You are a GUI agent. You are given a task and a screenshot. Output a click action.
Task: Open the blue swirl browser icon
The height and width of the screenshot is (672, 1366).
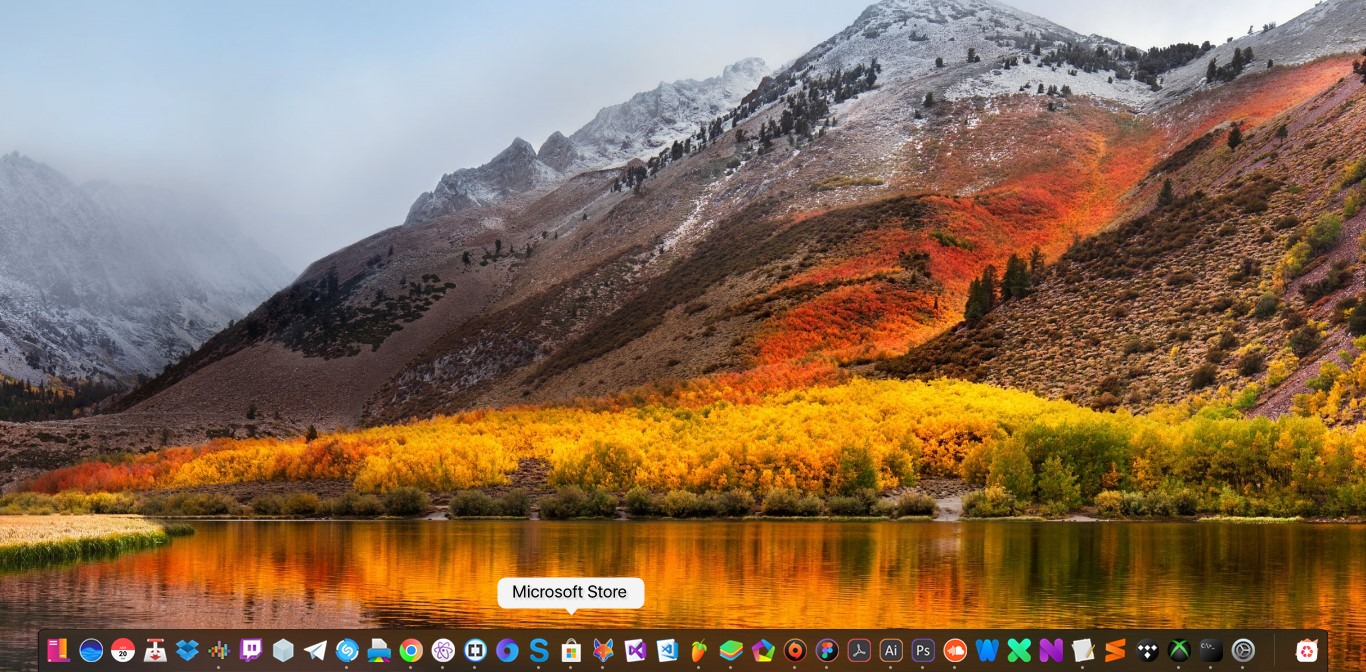(x=507, y=650)
